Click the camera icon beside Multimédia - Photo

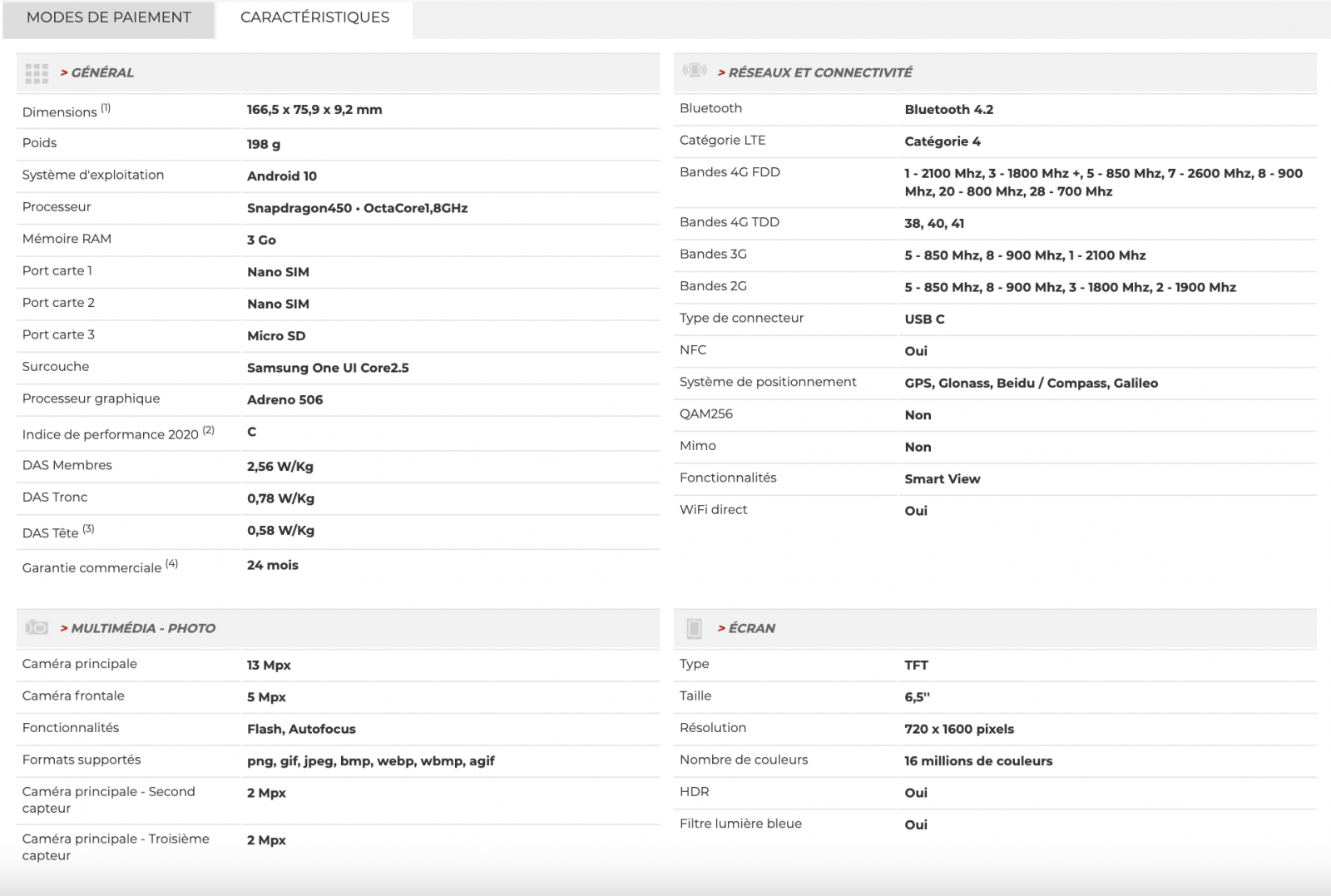[x=37, y=628]
